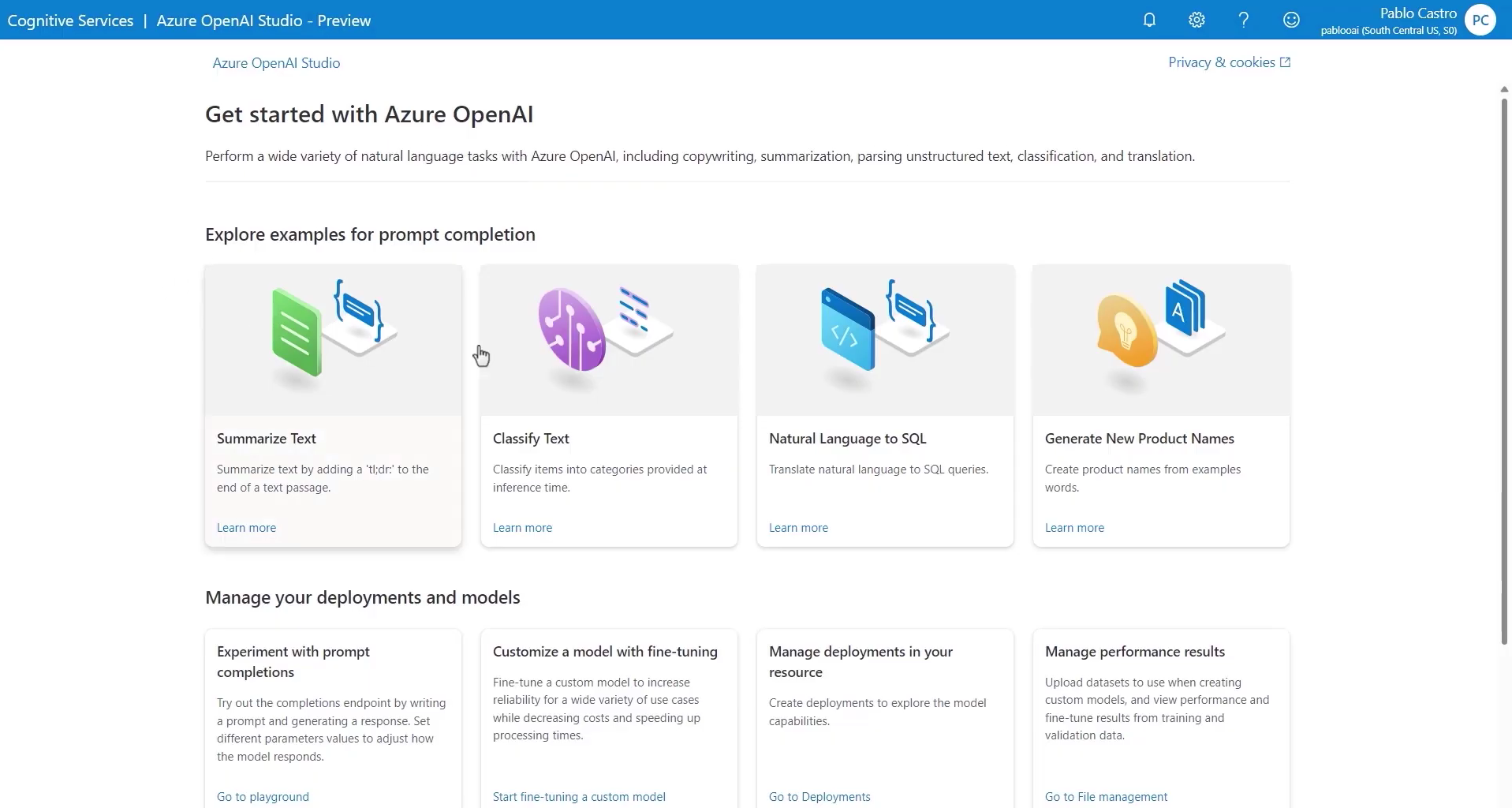Click Manage performance results heading

pos(1135,652)
